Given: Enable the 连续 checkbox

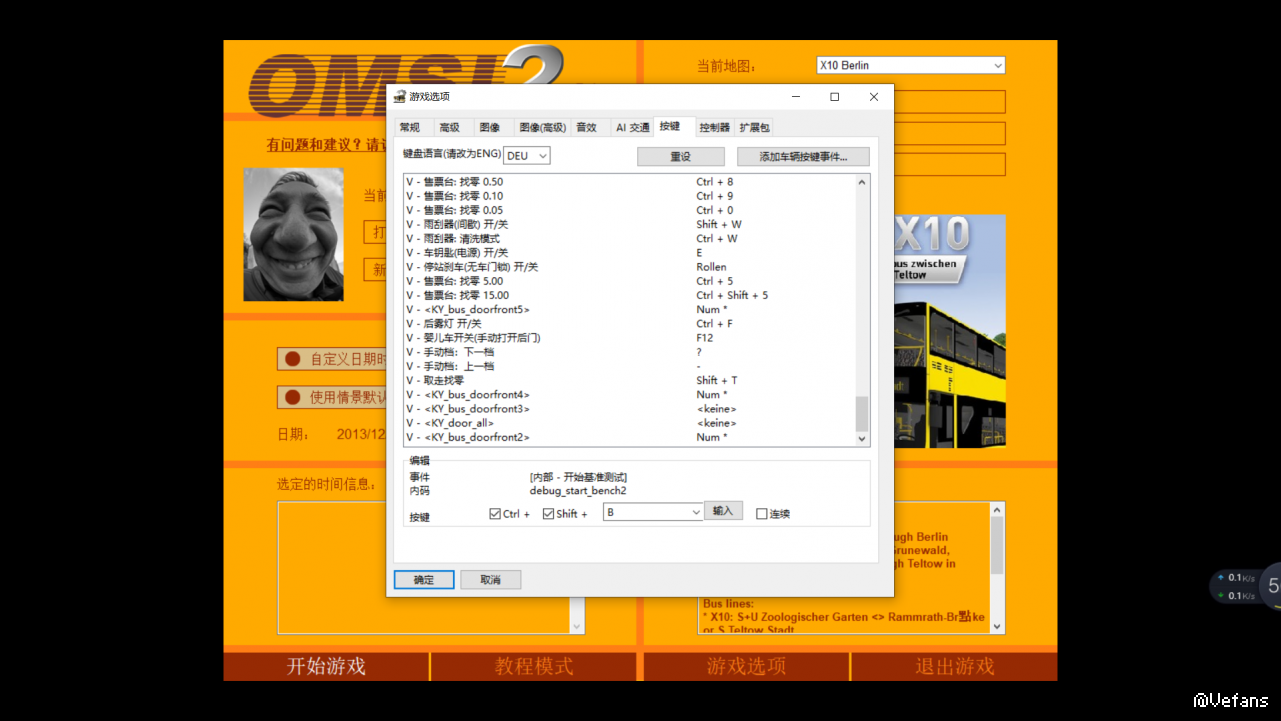Looking at the screenshot, I should [762, 514].
